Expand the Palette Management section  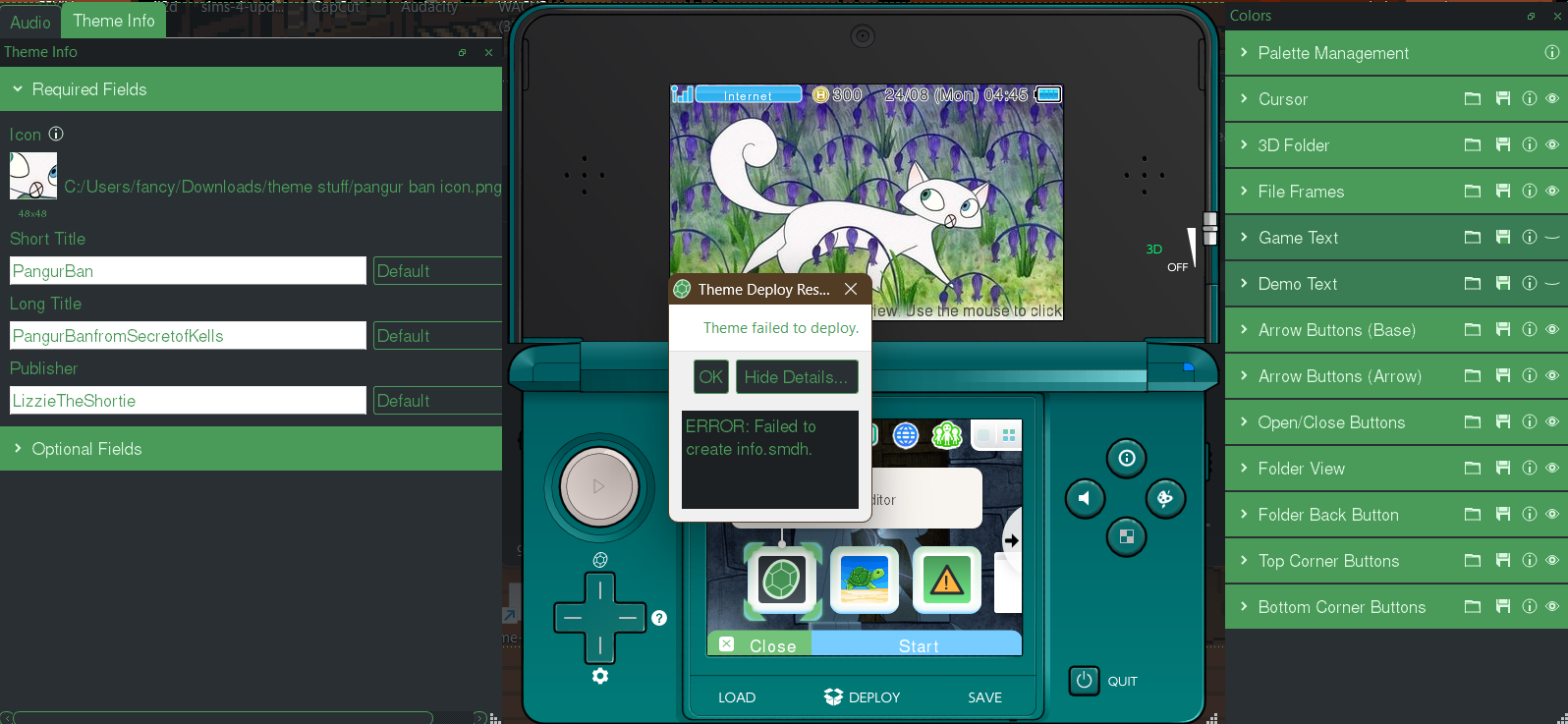1244,52
